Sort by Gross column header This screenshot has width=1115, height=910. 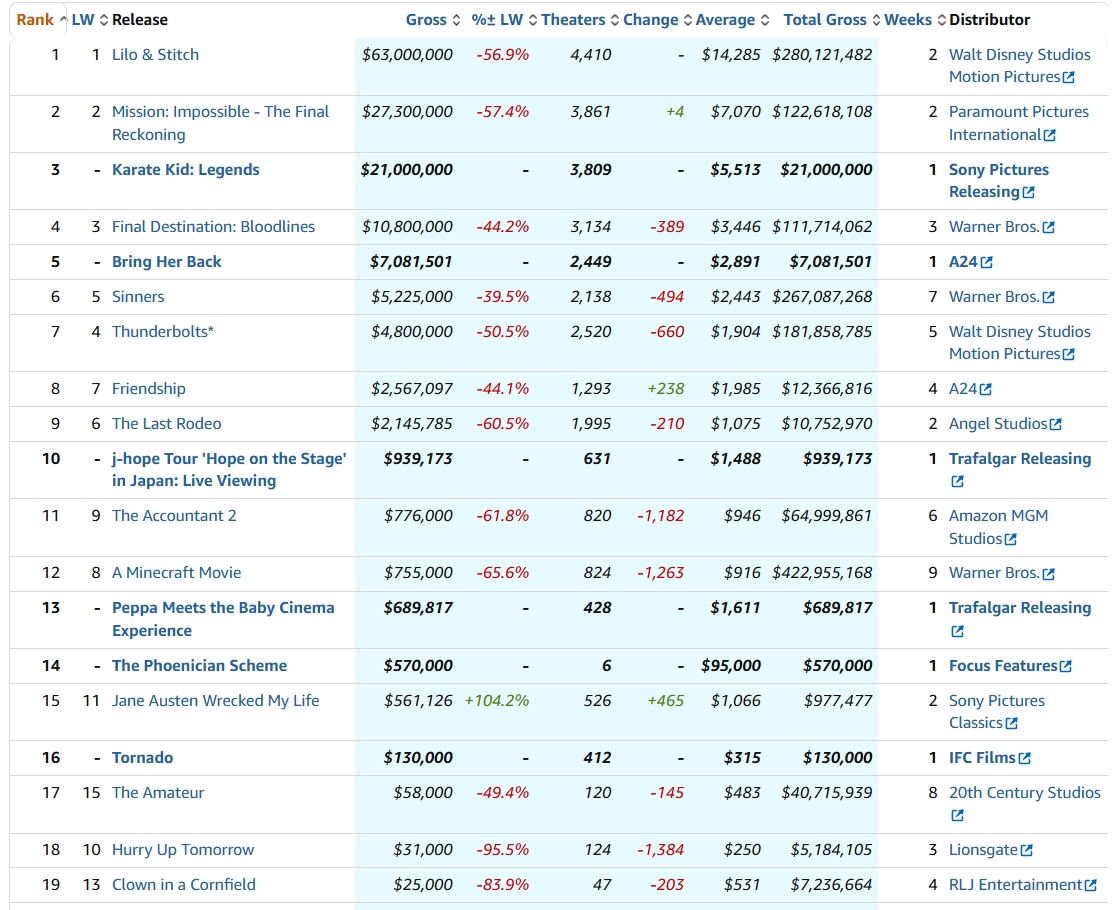coord(433,20)
